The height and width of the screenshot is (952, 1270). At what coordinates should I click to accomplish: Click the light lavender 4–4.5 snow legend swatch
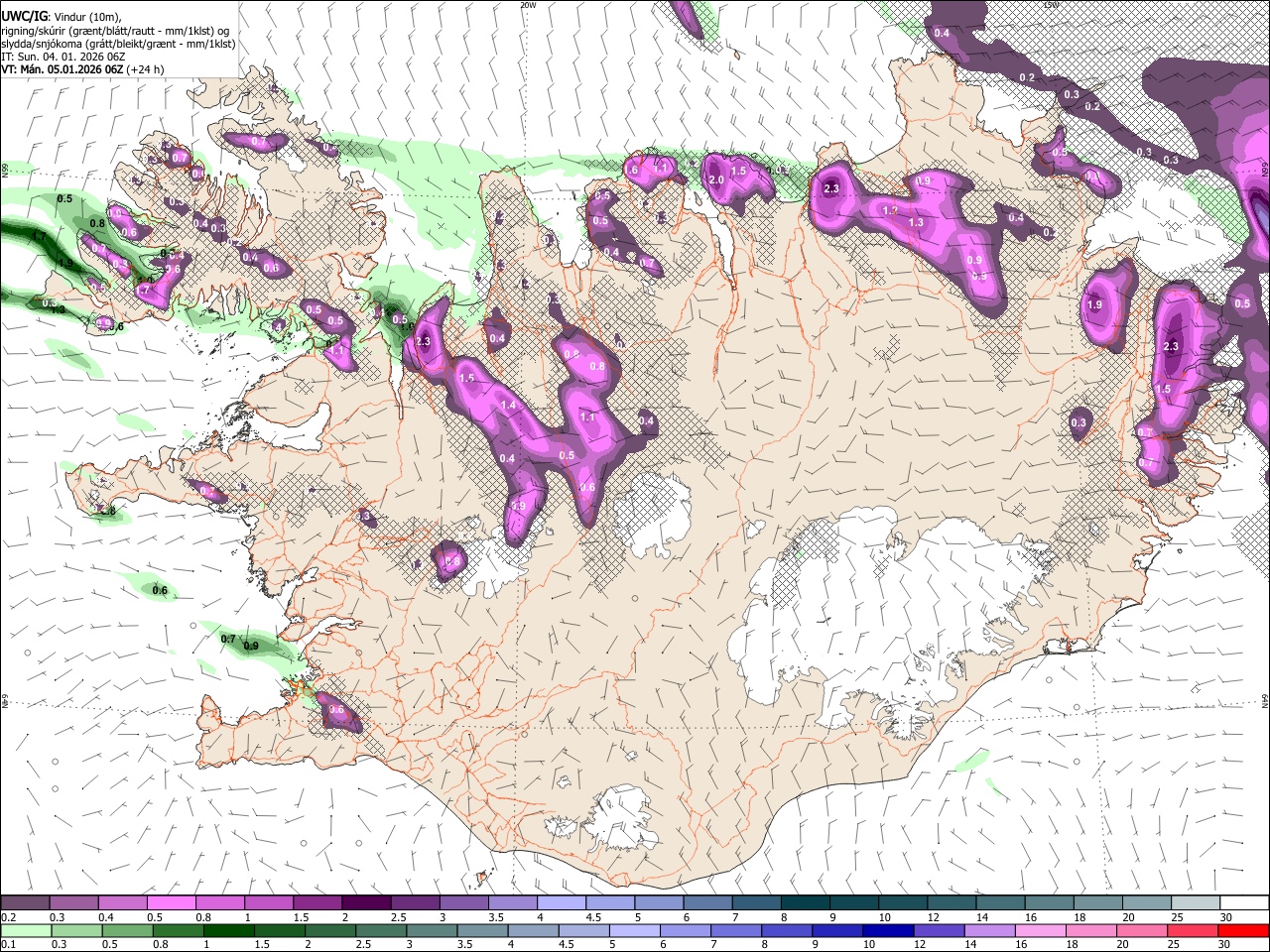click(x=562, y=903)
